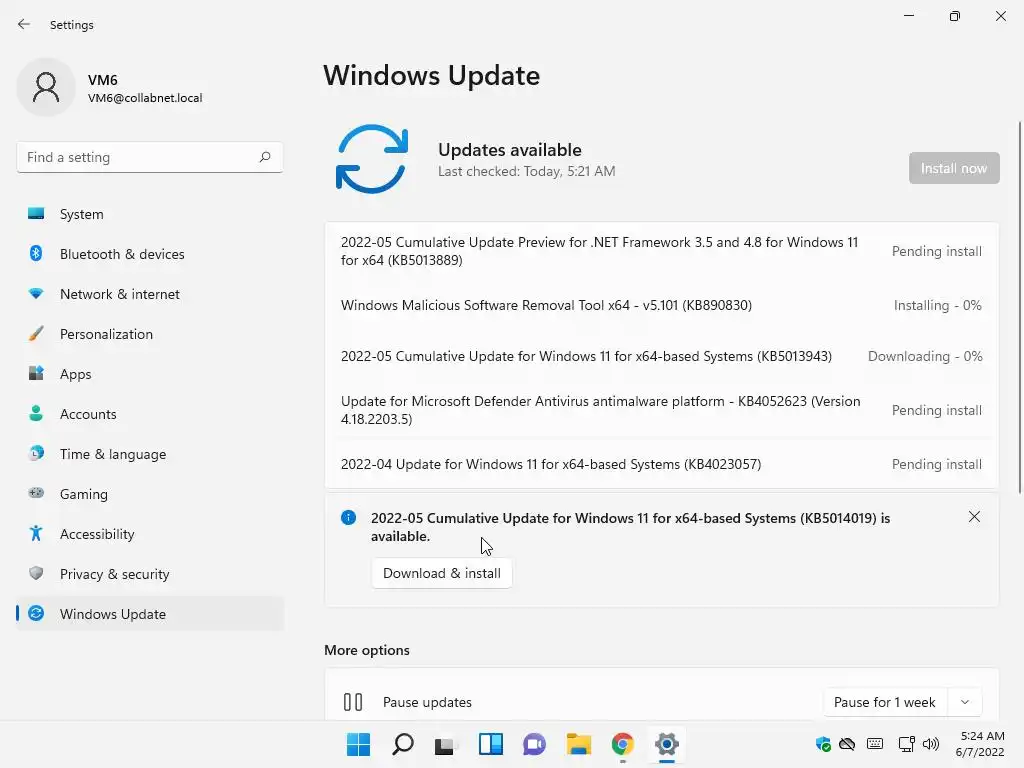
Task: Click the vertical scrollbar of Settings page
Action: [x=1019, y=307]
